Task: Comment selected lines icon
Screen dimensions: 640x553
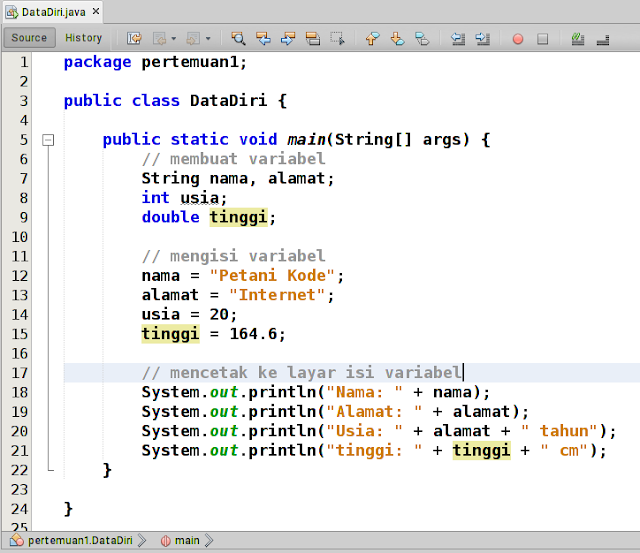Action: click(578, 38)
